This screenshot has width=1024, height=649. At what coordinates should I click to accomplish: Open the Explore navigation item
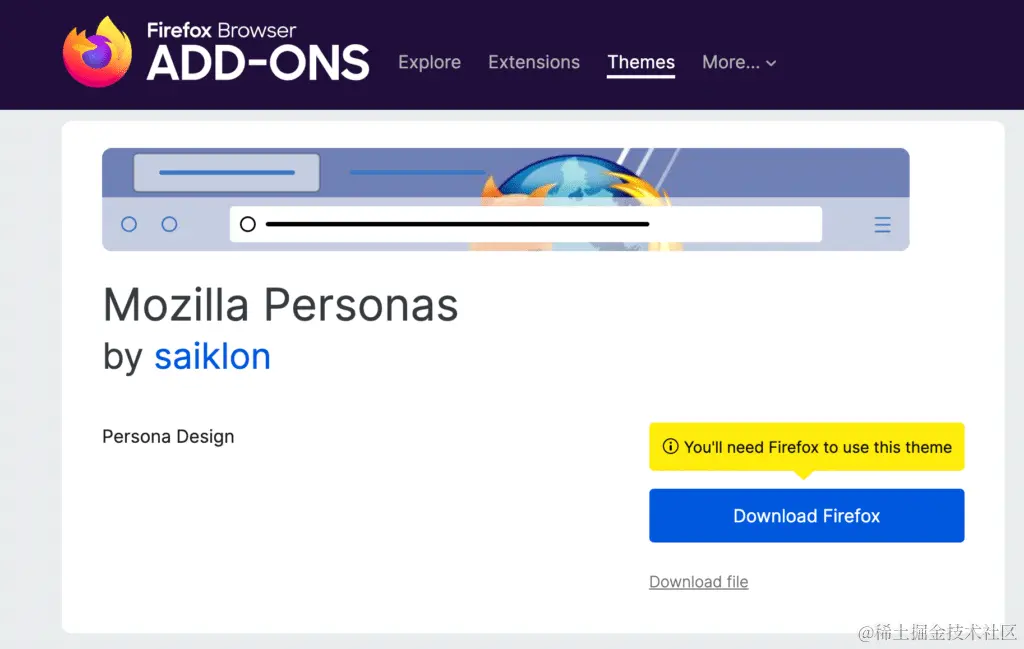(x=429, y=62)
